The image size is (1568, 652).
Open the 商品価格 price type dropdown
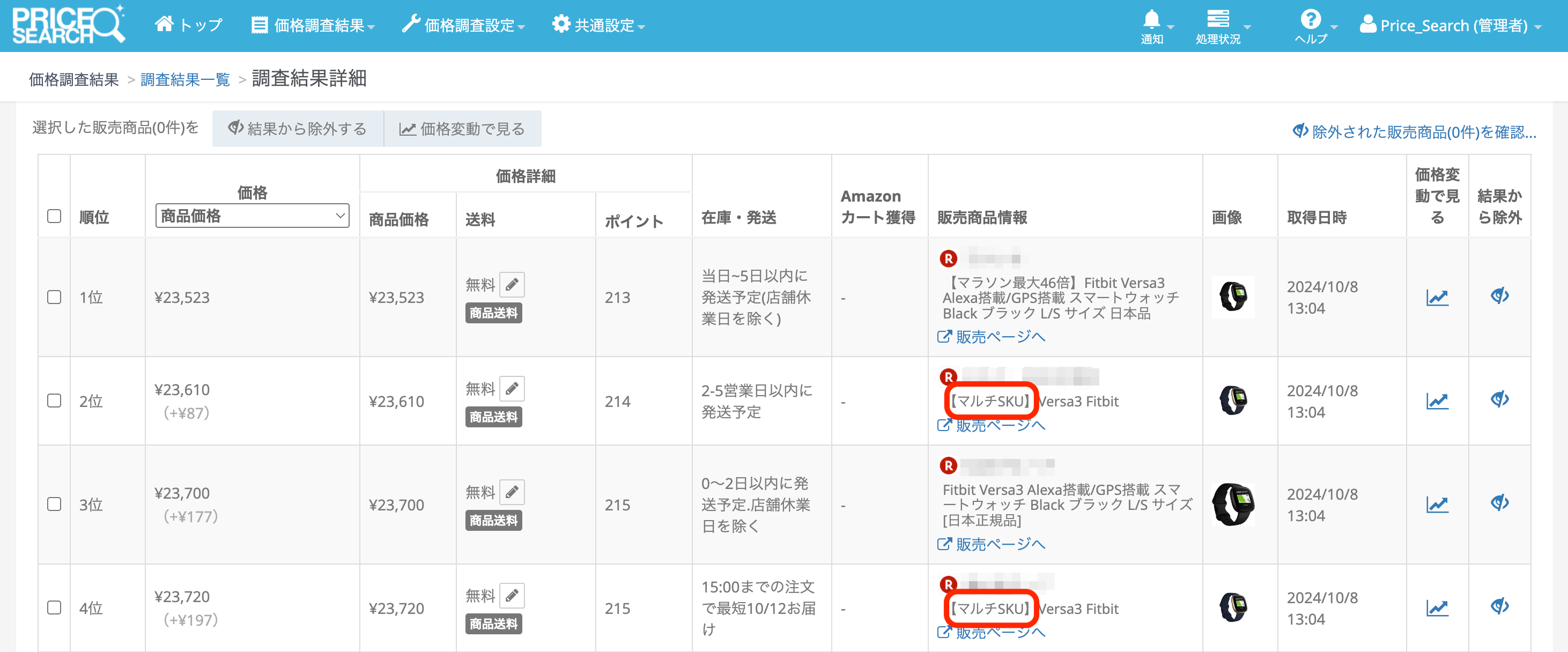tap(252, 216)
